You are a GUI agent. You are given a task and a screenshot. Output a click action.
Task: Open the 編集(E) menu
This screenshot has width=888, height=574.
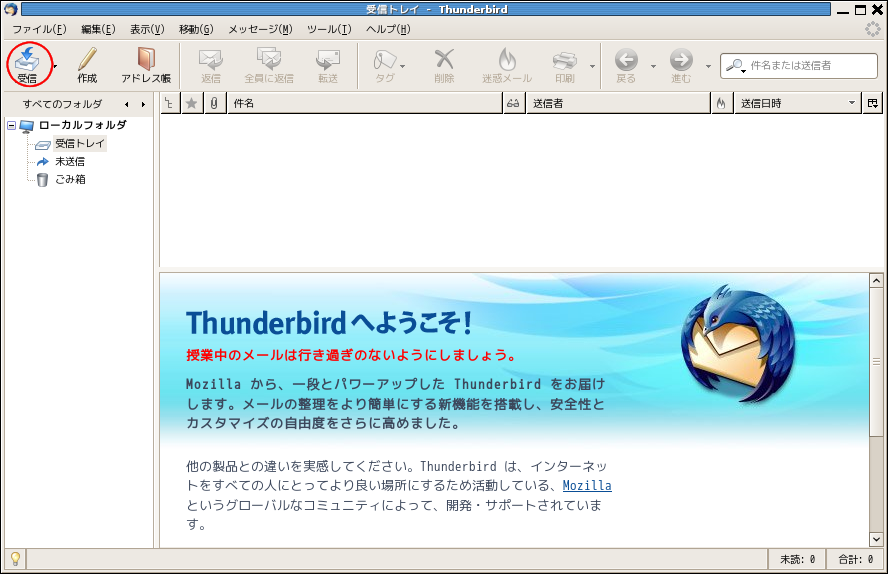pyautogui.click(x=98, y=29)
